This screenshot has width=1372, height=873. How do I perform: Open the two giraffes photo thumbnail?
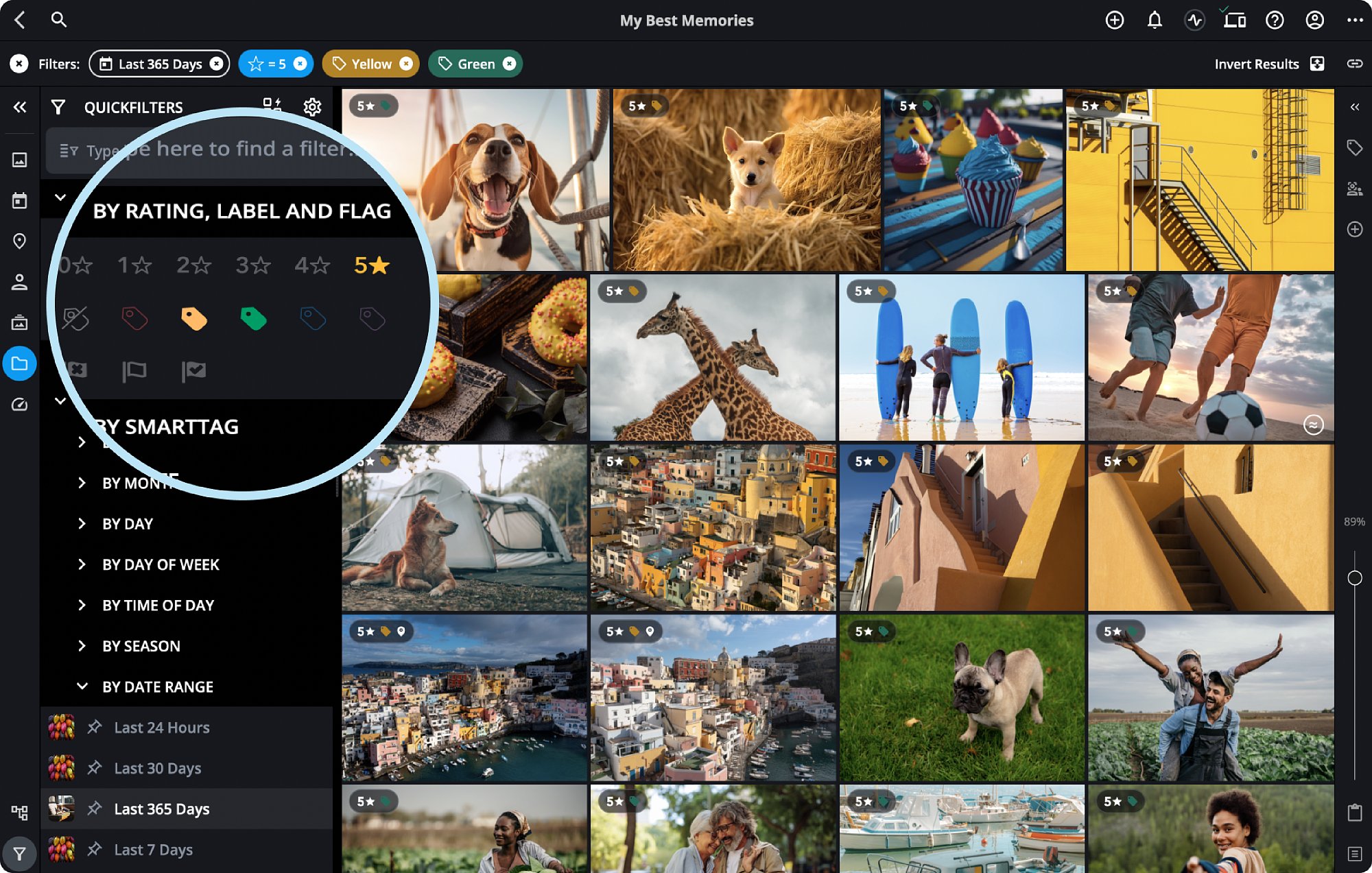[x=713, y=358]
